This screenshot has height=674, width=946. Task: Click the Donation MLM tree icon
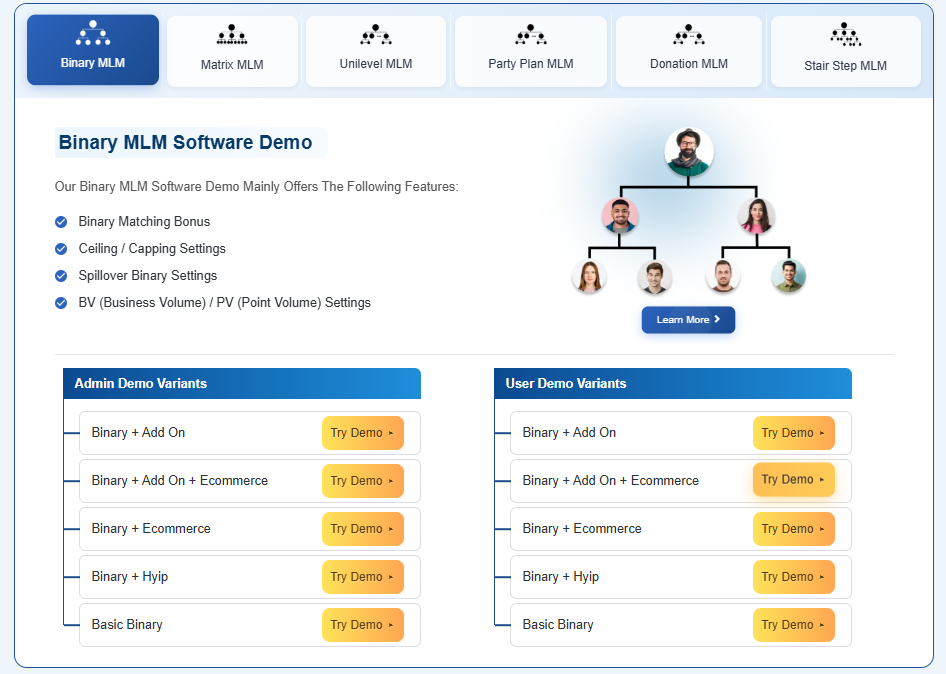(x=688, y=36)
